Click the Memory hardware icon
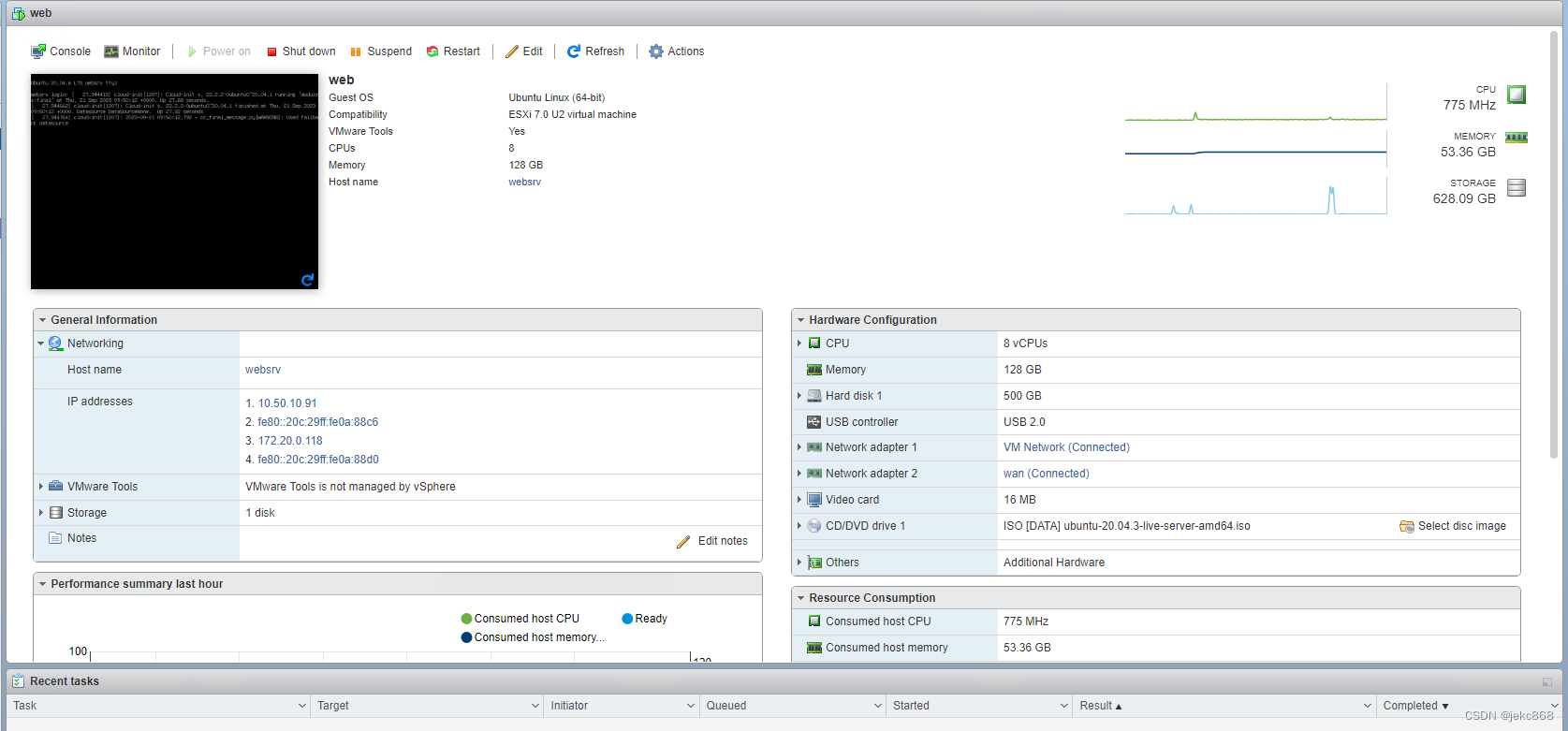1568x731 pixels. click(814, 370)
